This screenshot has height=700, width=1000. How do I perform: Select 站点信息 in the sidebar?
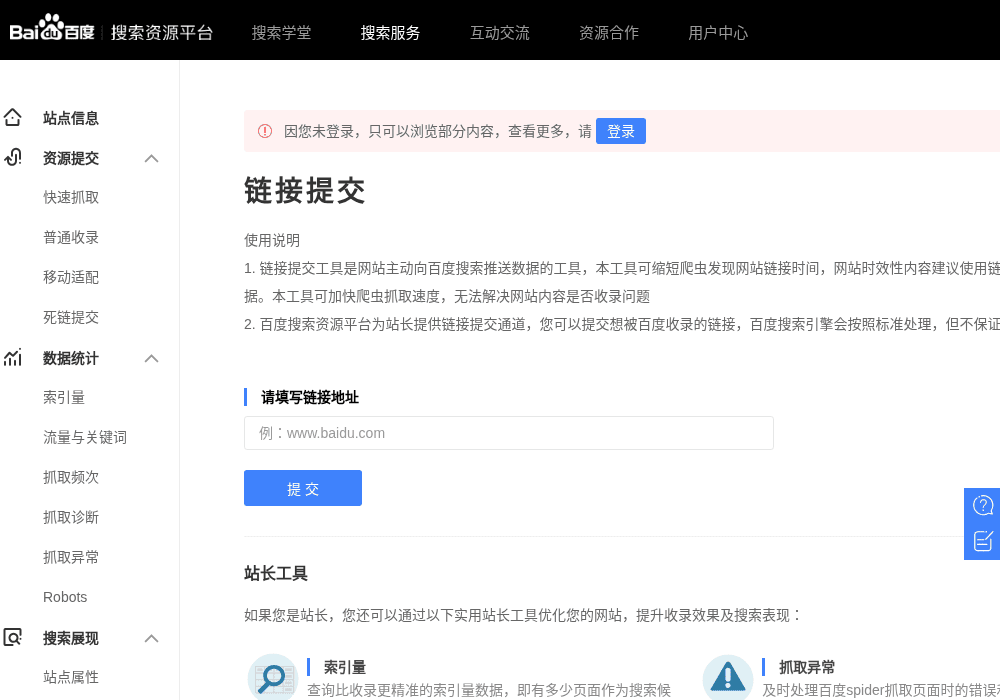tap(71, 118)
